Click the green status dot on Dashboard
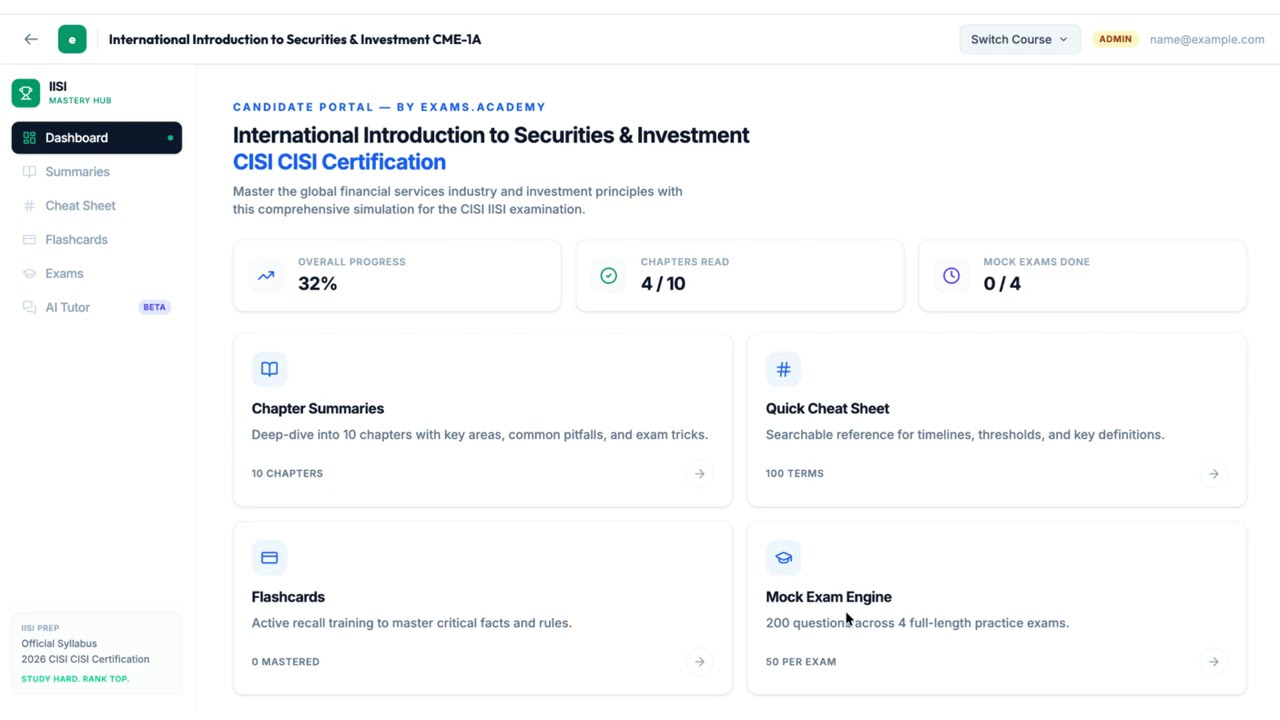The height and width of the screenshot is (720, 1280). [x=170, y=138]
